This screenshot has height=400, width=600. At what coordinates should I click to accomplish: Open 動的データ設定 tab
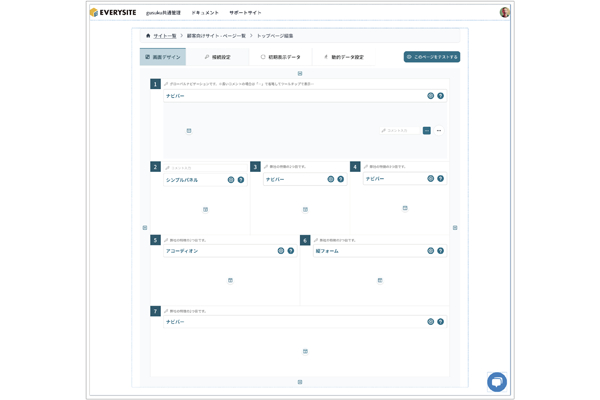coord(344,57)
